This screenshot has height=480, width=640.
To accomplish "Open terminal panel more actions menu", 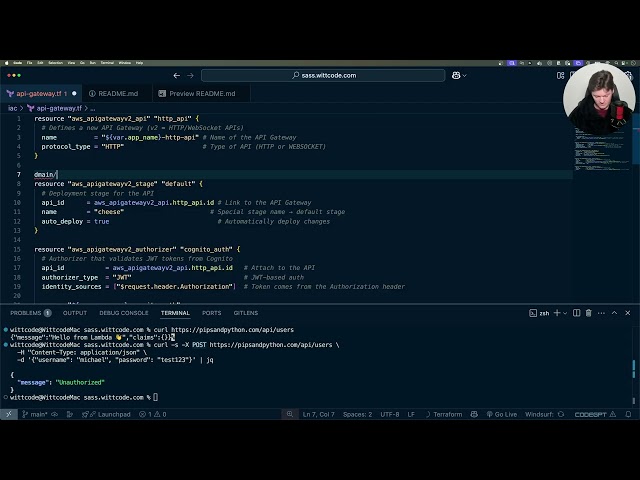I will [601, 313].
